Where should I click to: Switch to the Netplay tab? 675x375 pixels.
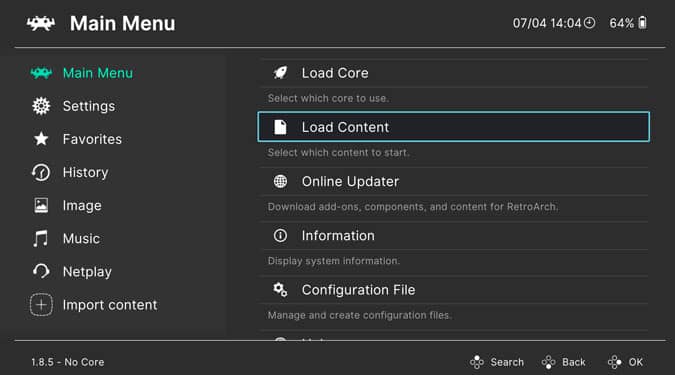coord(87,272)
